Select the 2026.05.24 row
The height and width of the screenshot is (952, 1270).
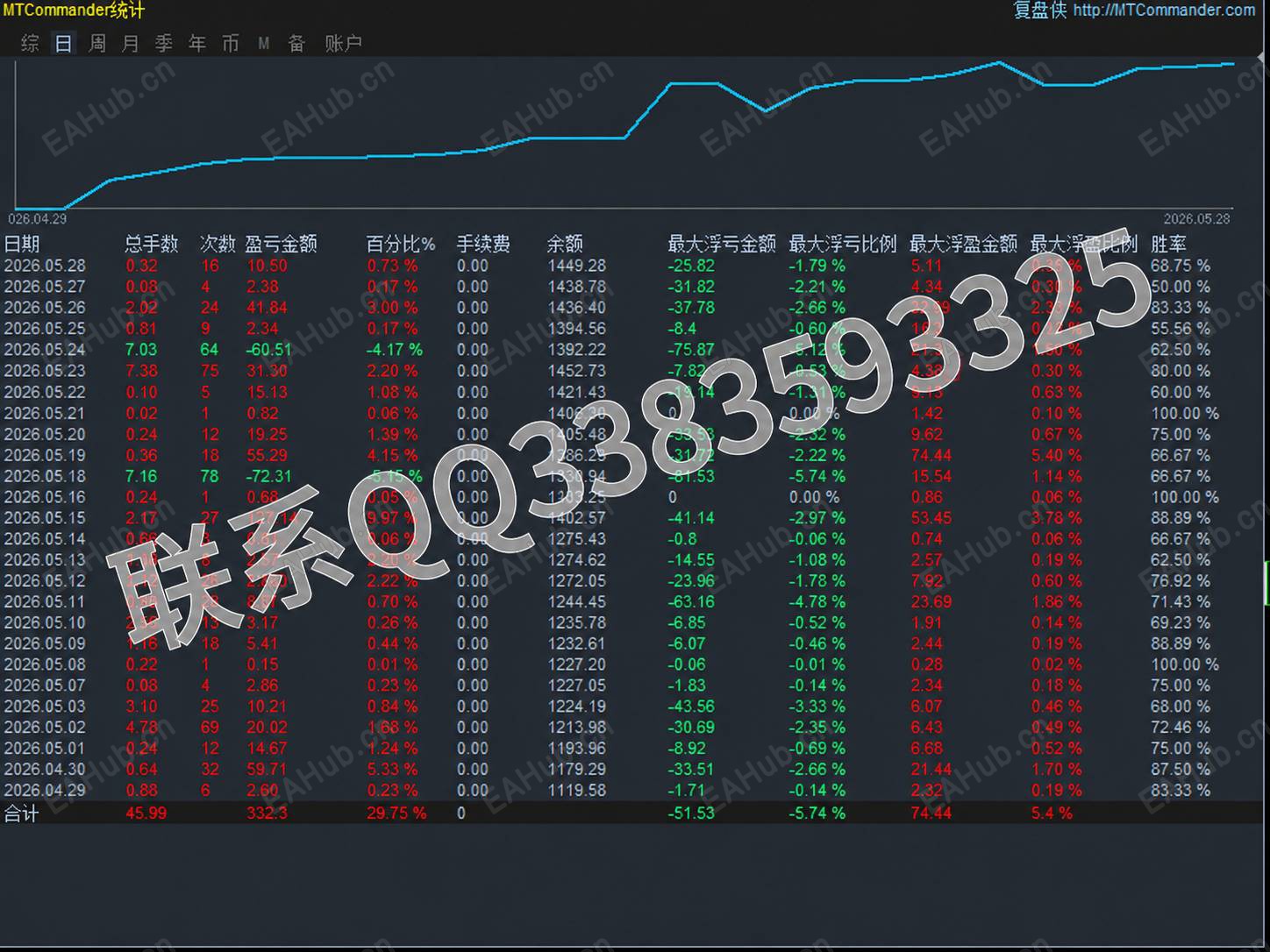coord(635,350)
